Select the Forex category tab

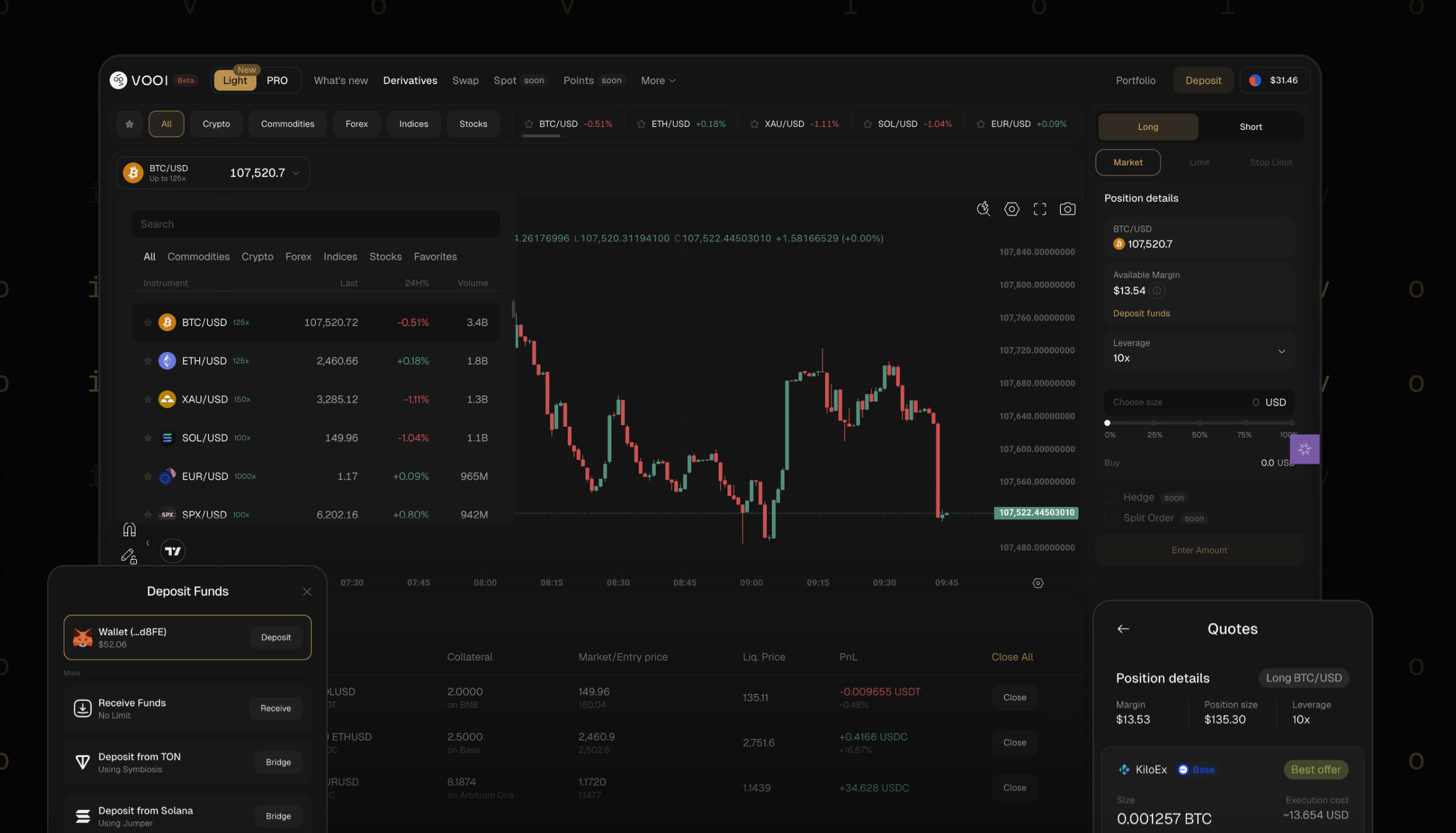pos(356,124)
